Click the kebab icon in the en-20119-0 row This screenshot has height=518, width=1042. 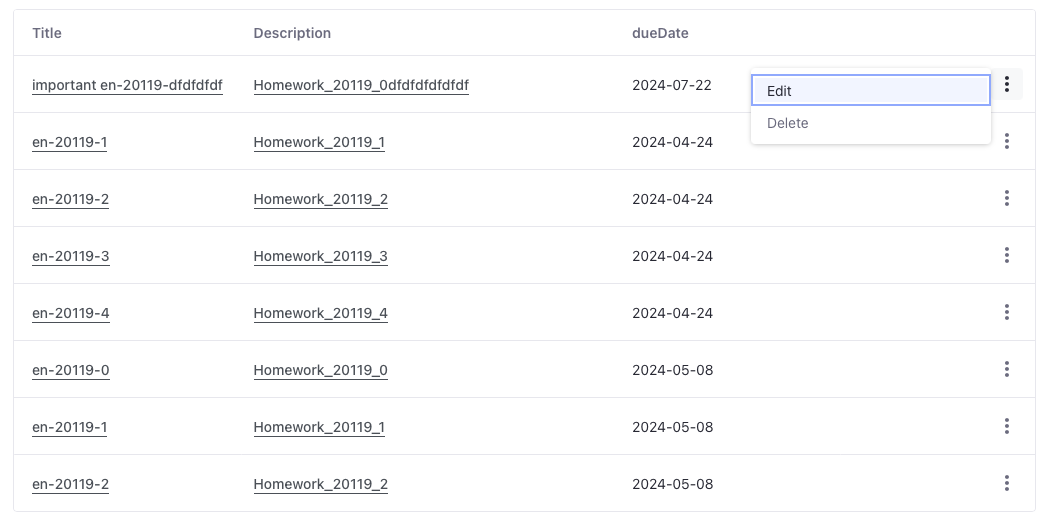[1007, 370]
